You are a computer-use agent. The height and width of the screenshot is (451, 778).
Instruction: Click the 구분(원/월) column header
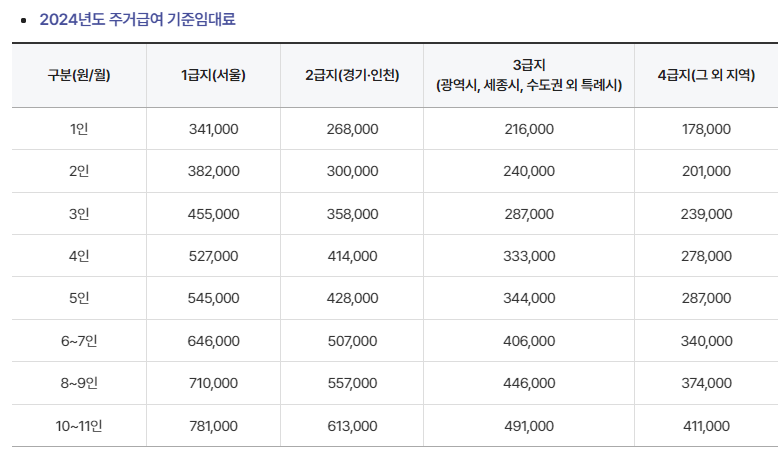click(79, 75)
